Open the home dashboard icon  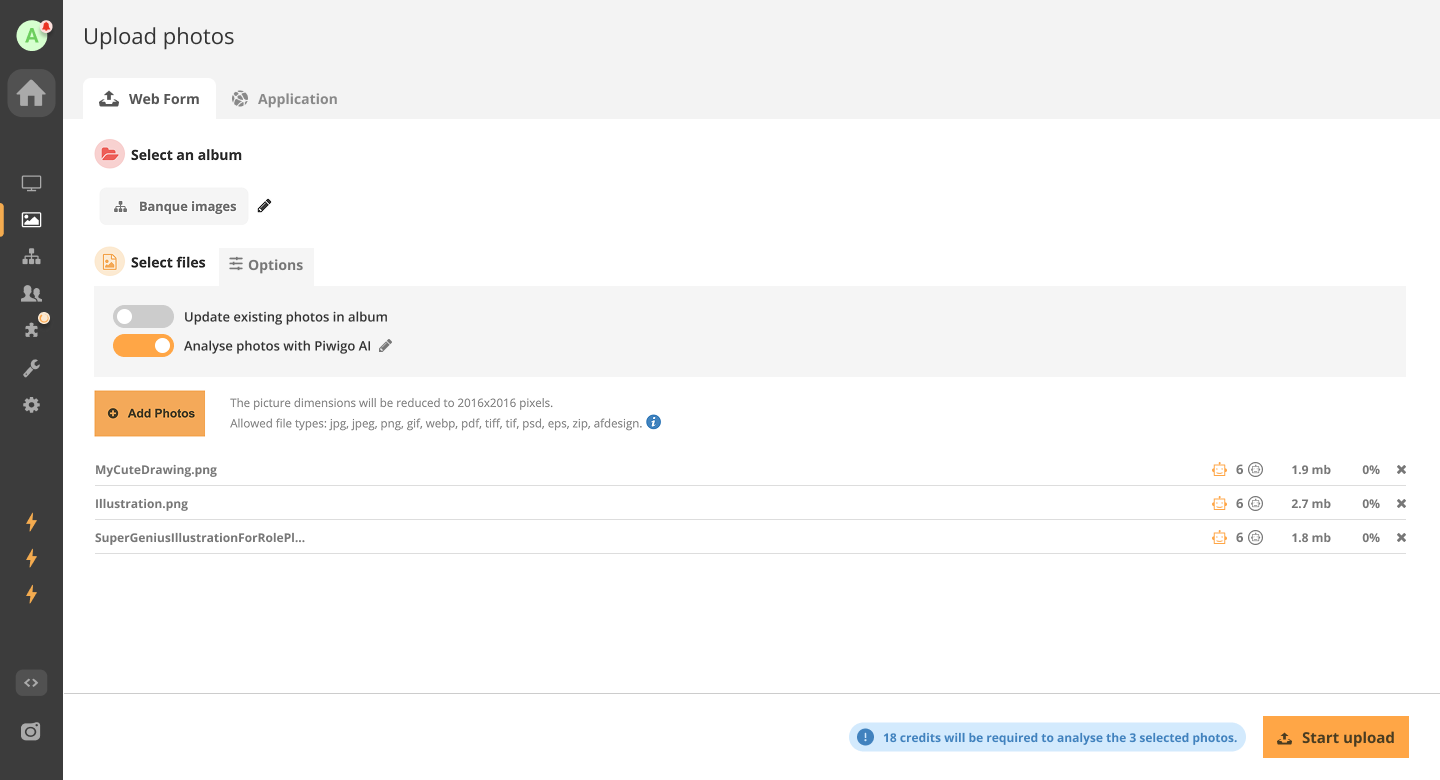tap(31, 94)
